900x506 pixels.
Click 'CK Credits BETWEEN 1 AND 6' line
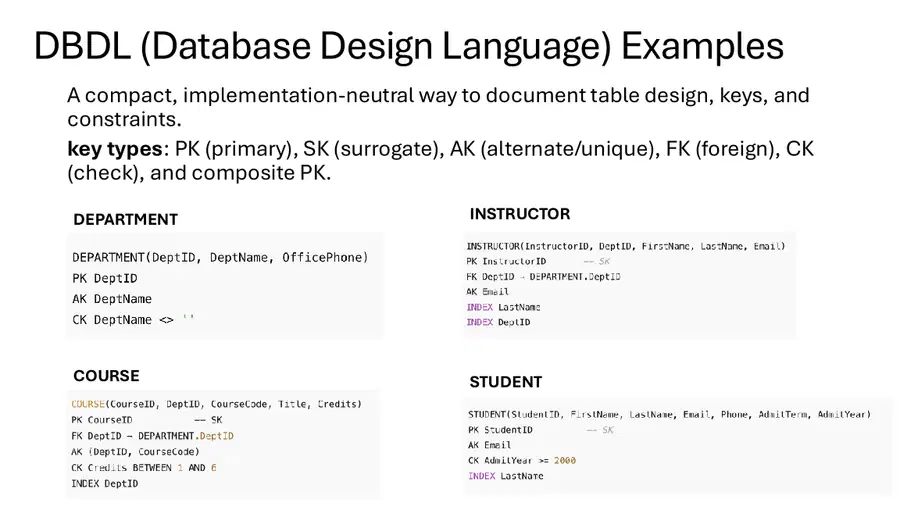pos(143,468)
